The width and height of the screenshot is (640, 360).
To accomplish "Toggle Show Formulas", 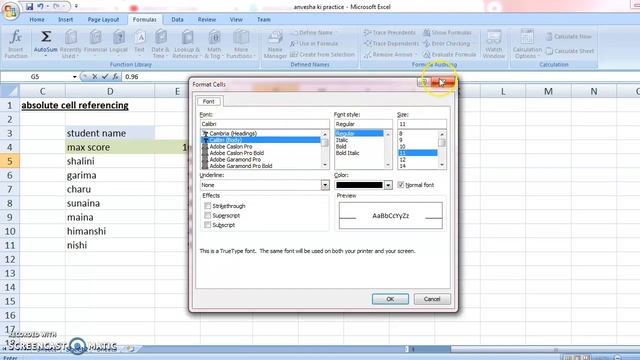I will tap(447, 32).
